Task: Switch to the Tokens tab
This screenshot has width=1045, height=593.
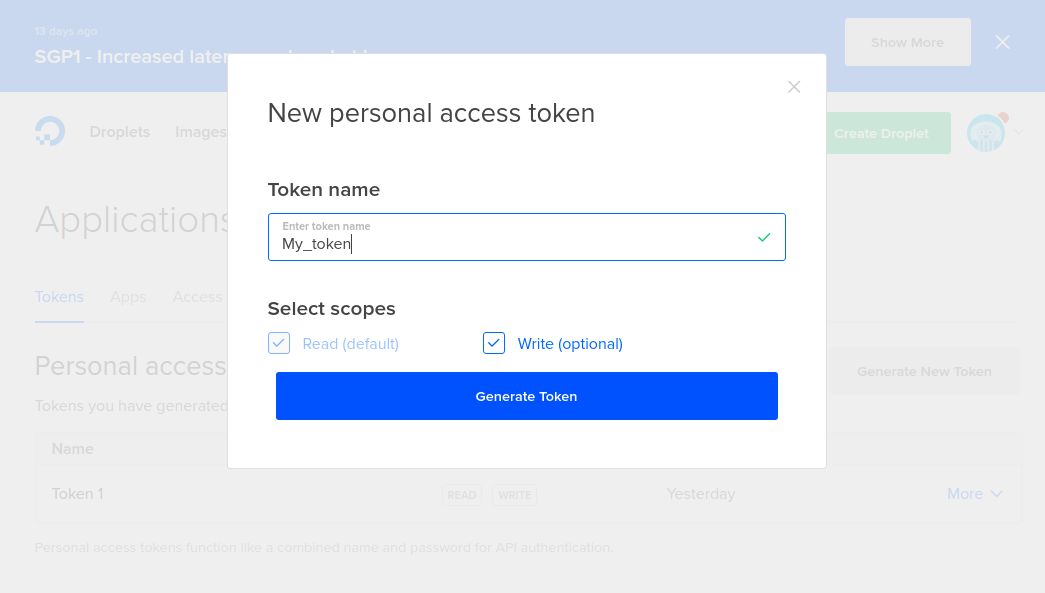Action: pyautogui.click(x=59, y=297)
